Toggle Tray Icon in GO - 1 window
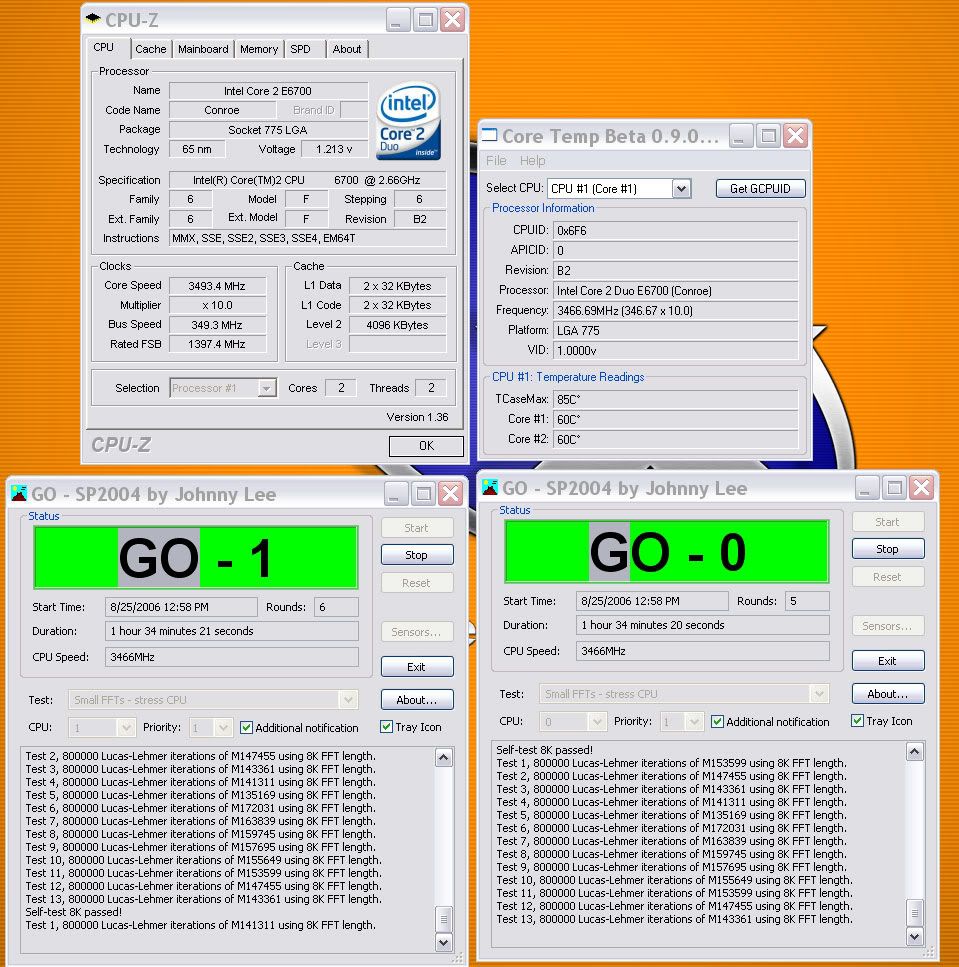959x967 pixels. pyautogui.click(x=387, y=726)
